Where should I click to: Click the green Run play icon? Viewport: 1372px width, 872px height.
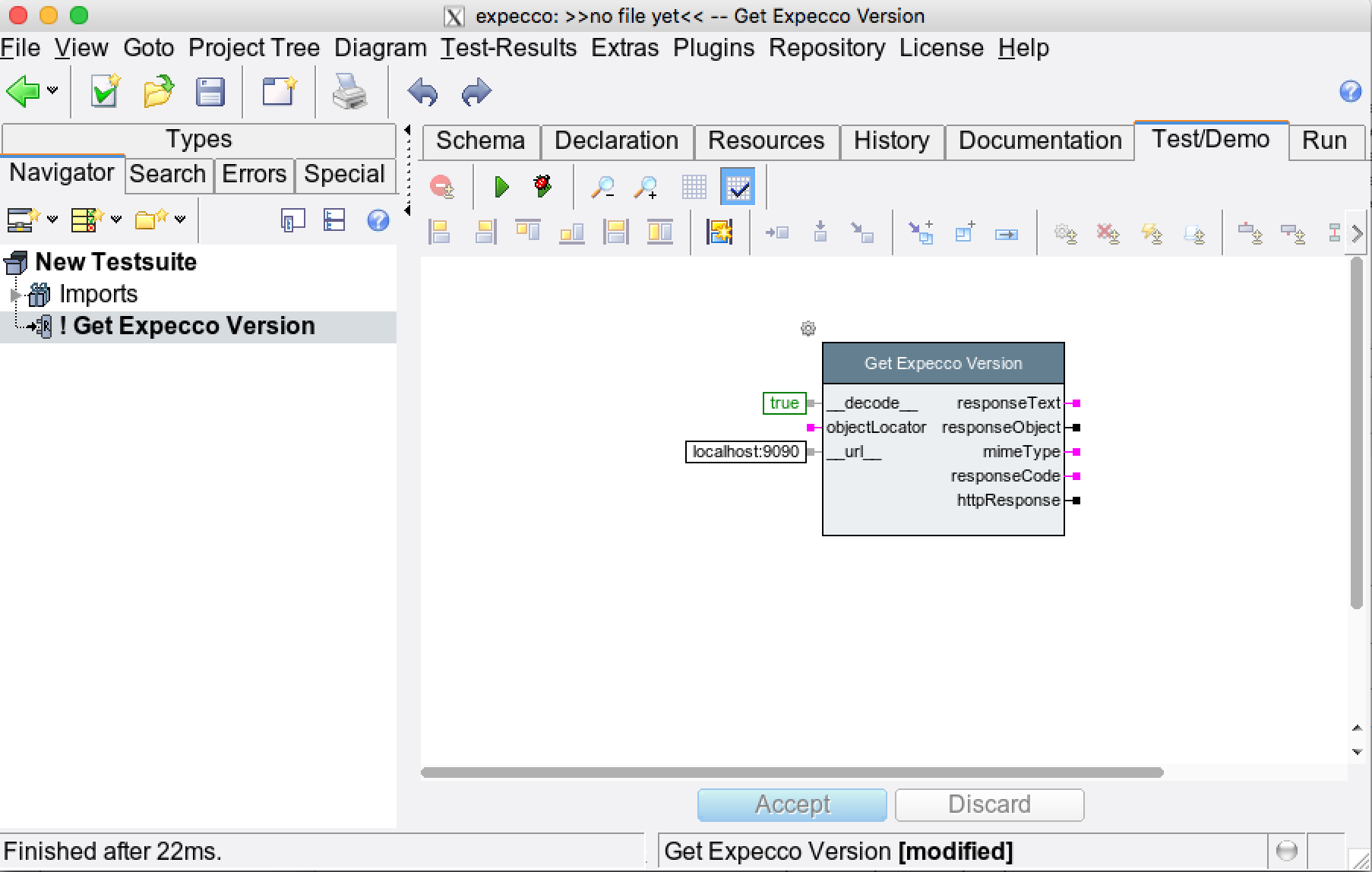pos(501,187)
